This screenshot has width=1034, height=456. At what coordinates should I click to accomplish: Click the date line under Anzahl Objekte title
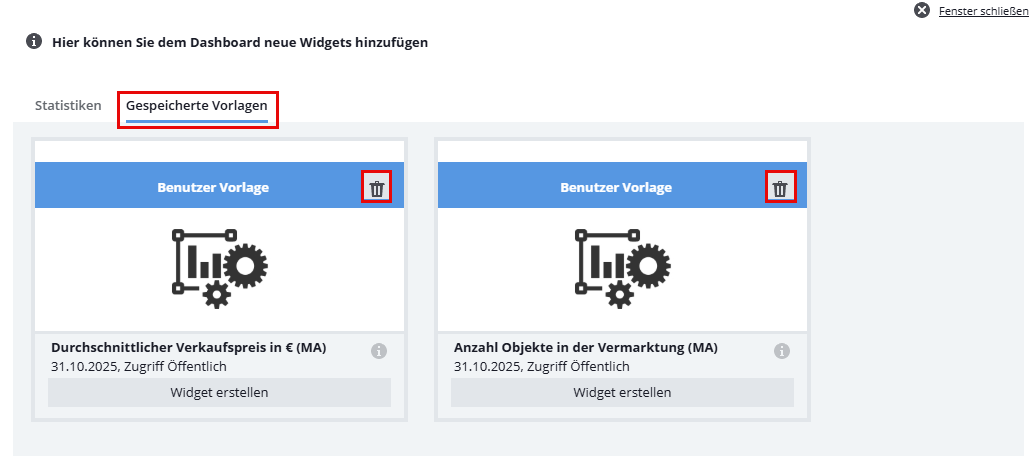(x=542, y=367)
